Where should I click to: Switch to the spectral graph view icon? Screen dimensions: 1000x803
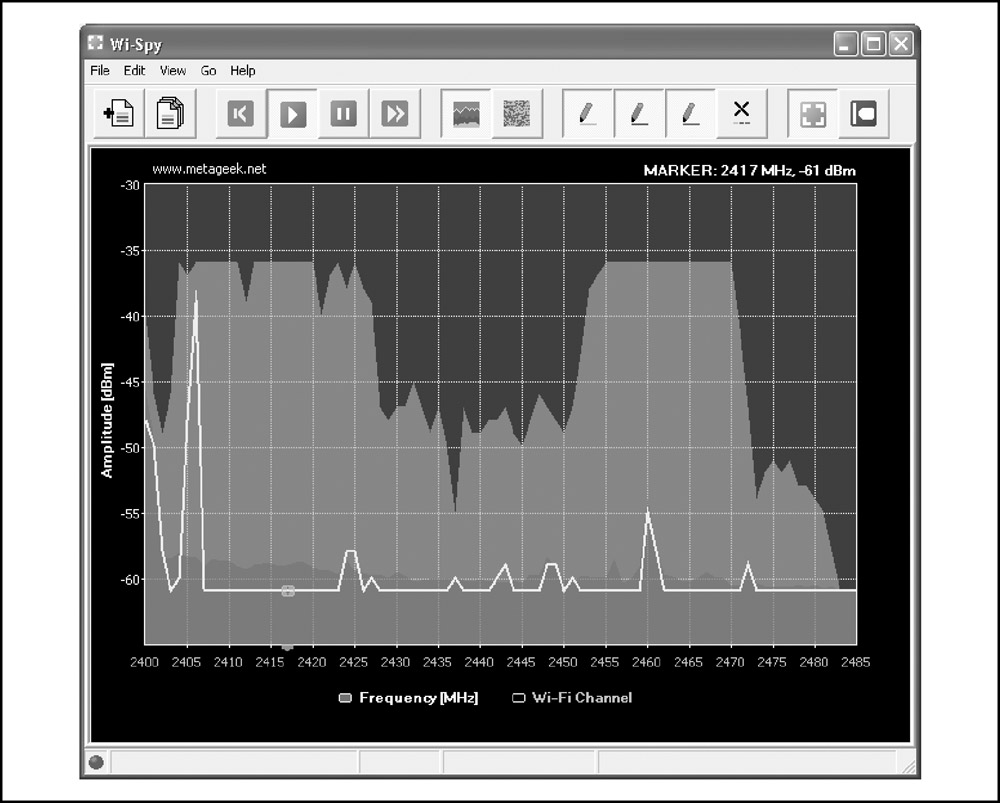click(466, 114)
